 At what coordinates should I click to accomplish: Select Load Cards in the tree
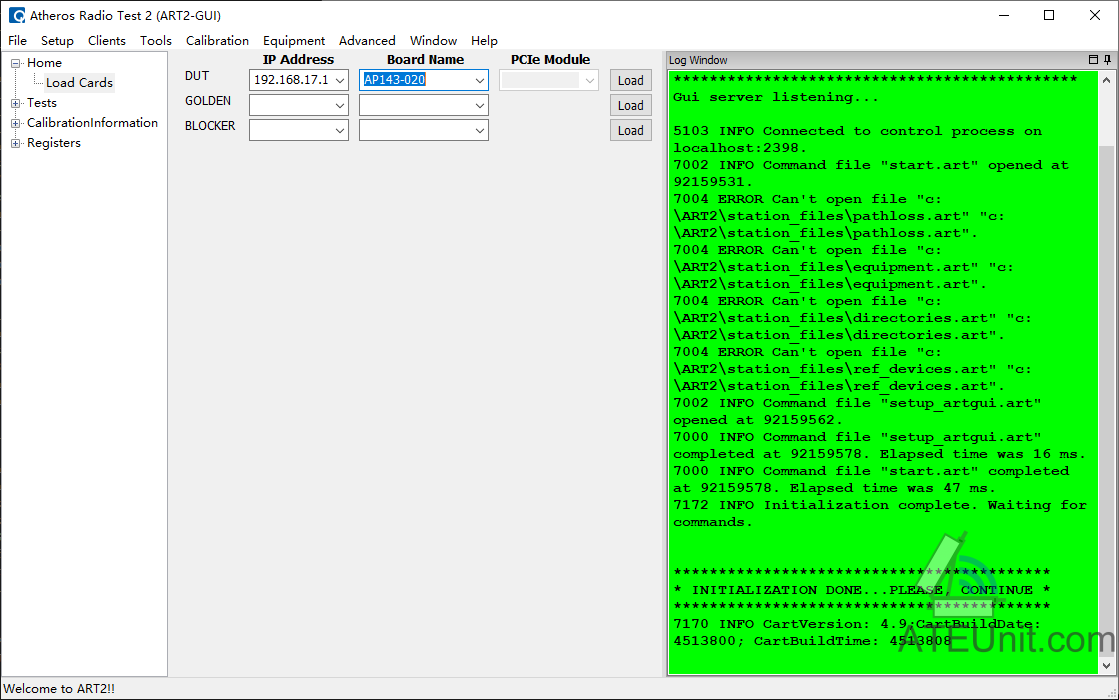[x=79, y=83]
